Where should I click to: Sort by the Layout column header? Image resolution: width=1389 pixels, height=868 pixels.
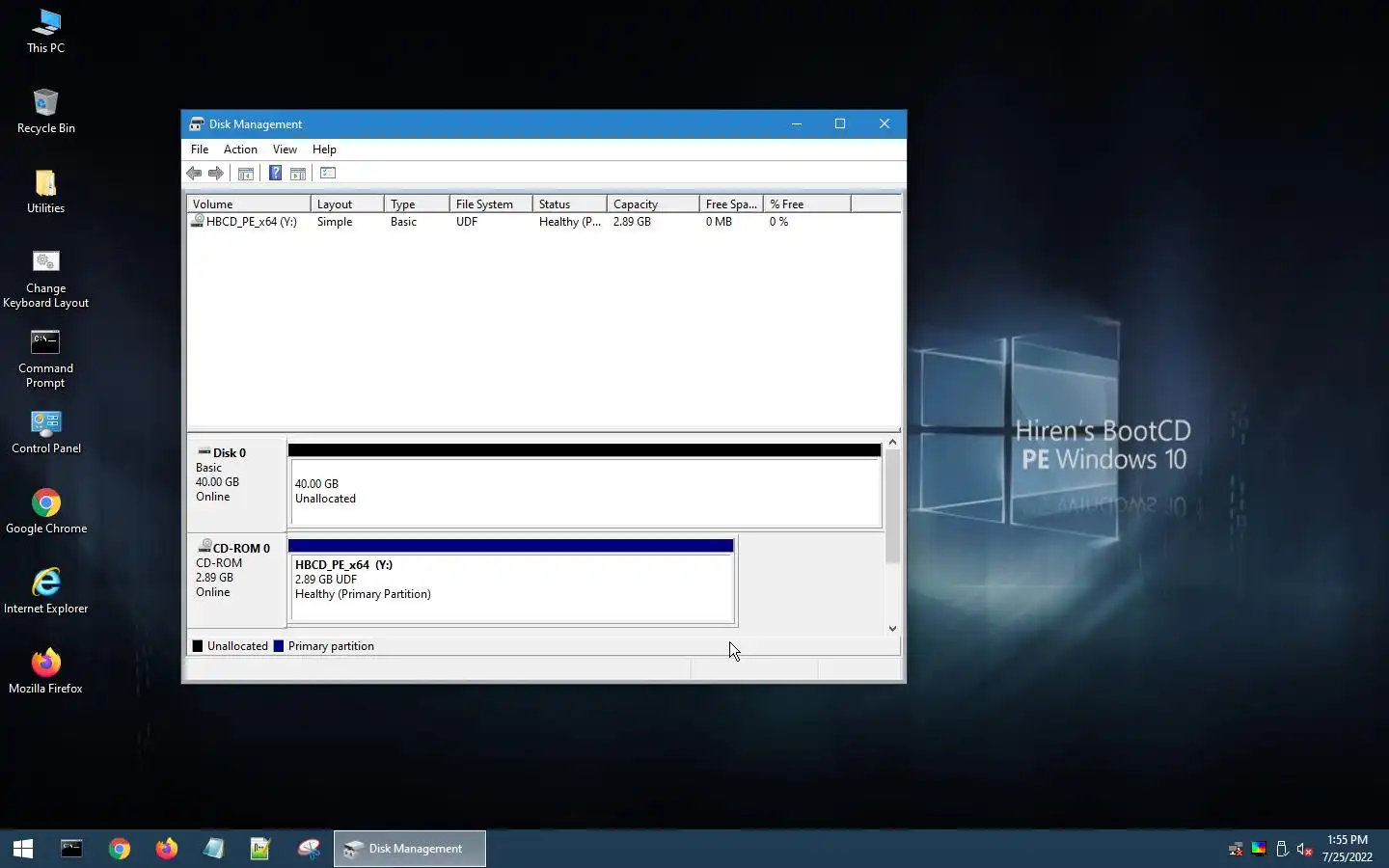347,203
